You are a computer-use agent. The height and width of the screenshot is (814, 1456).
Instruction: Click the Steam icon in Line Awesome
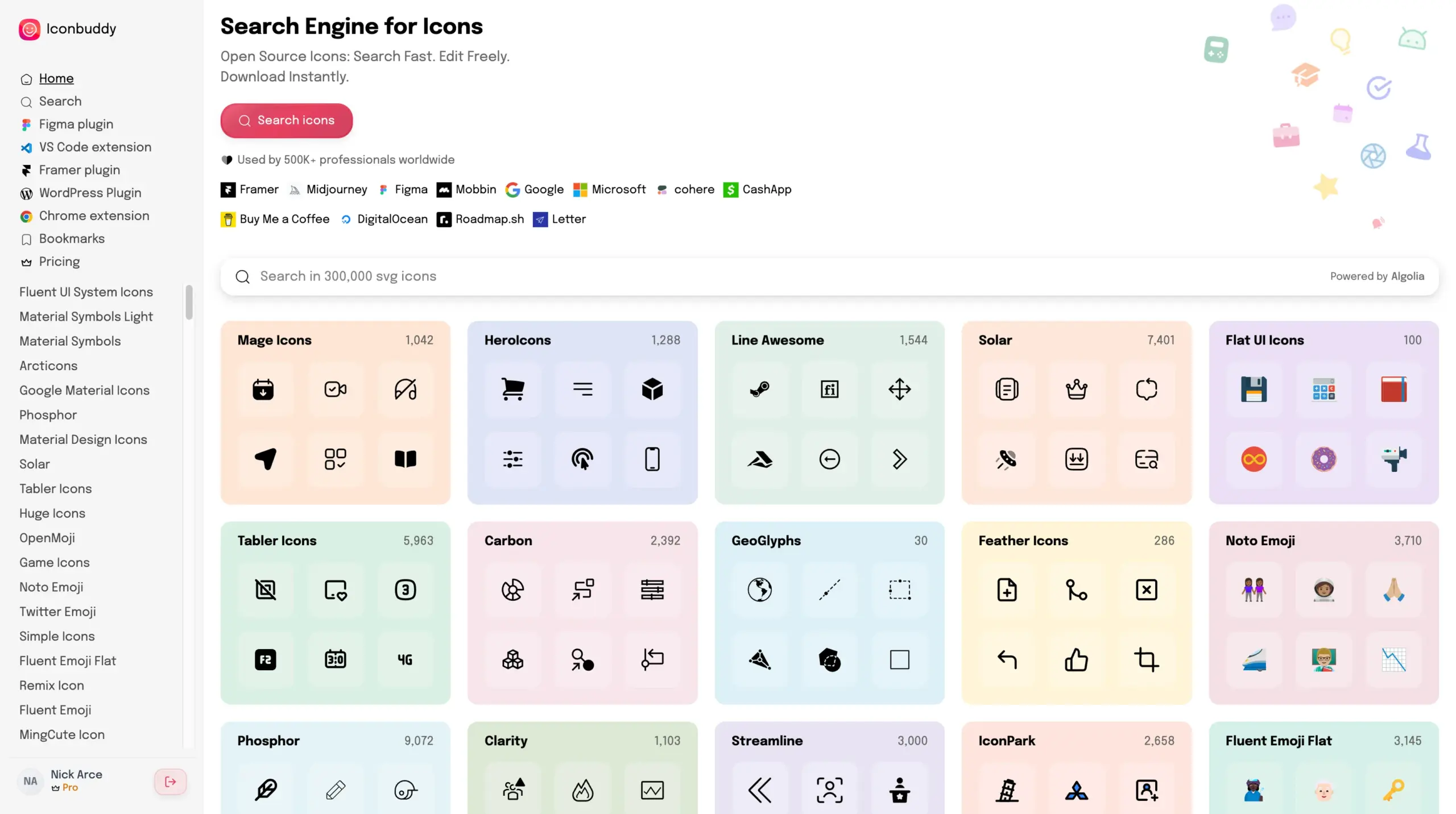760,389
